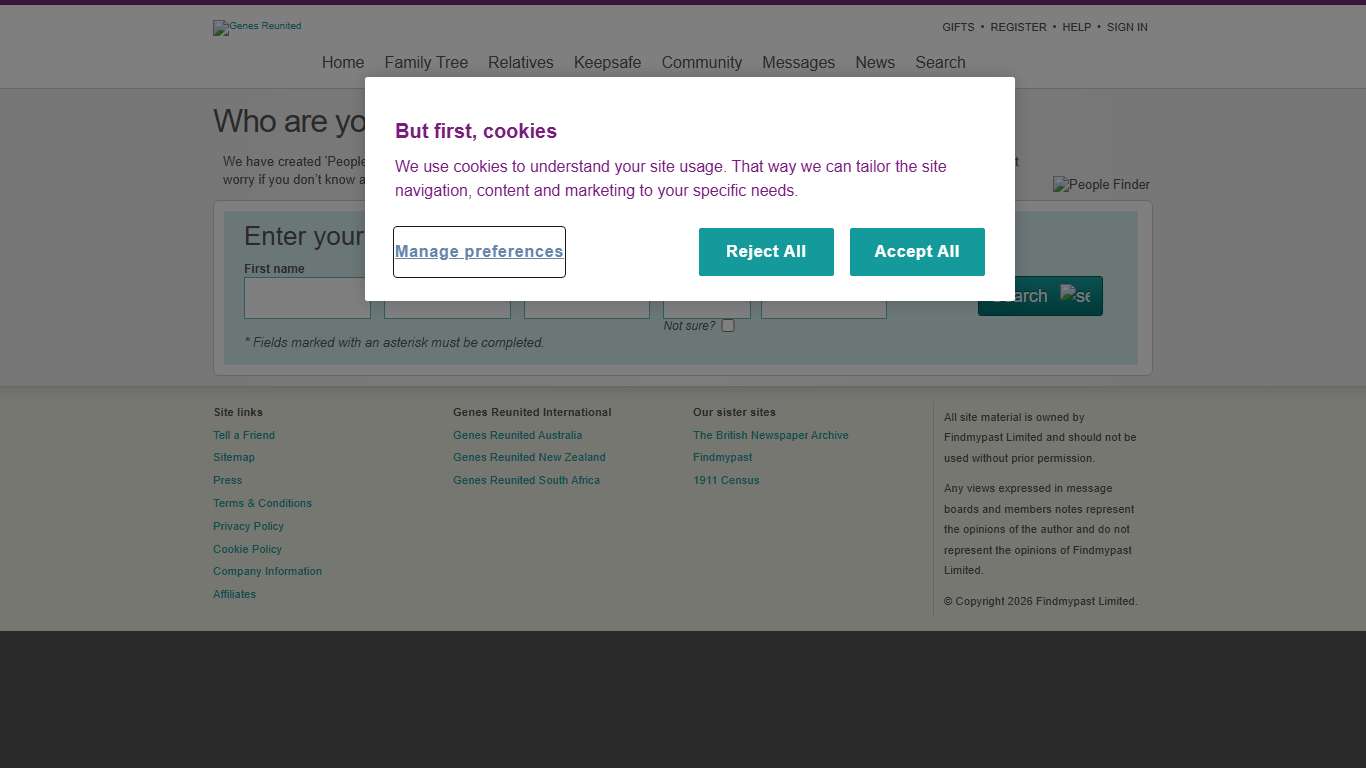
Task: Open the Keepsafe nav item
Action: click(607, 62)
